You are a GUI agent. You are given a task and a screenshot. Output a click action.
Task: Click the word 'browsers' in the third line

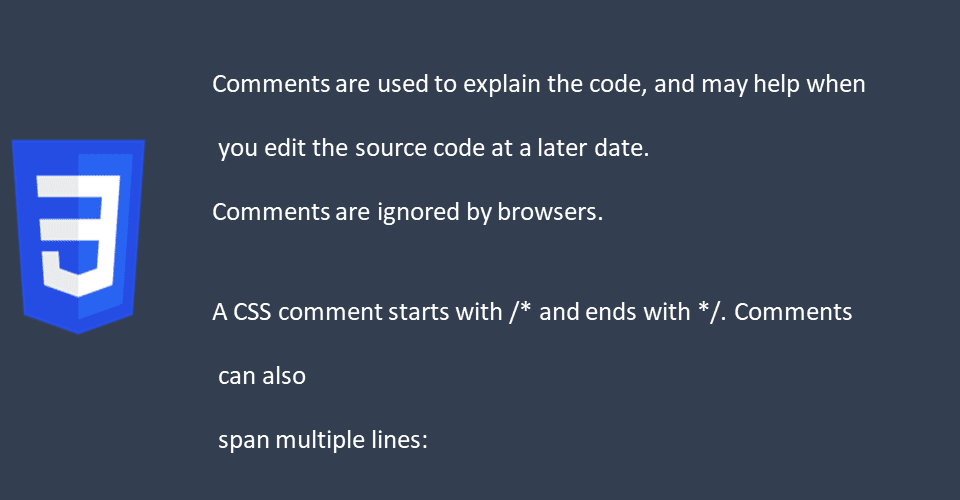tap(547, 212)
